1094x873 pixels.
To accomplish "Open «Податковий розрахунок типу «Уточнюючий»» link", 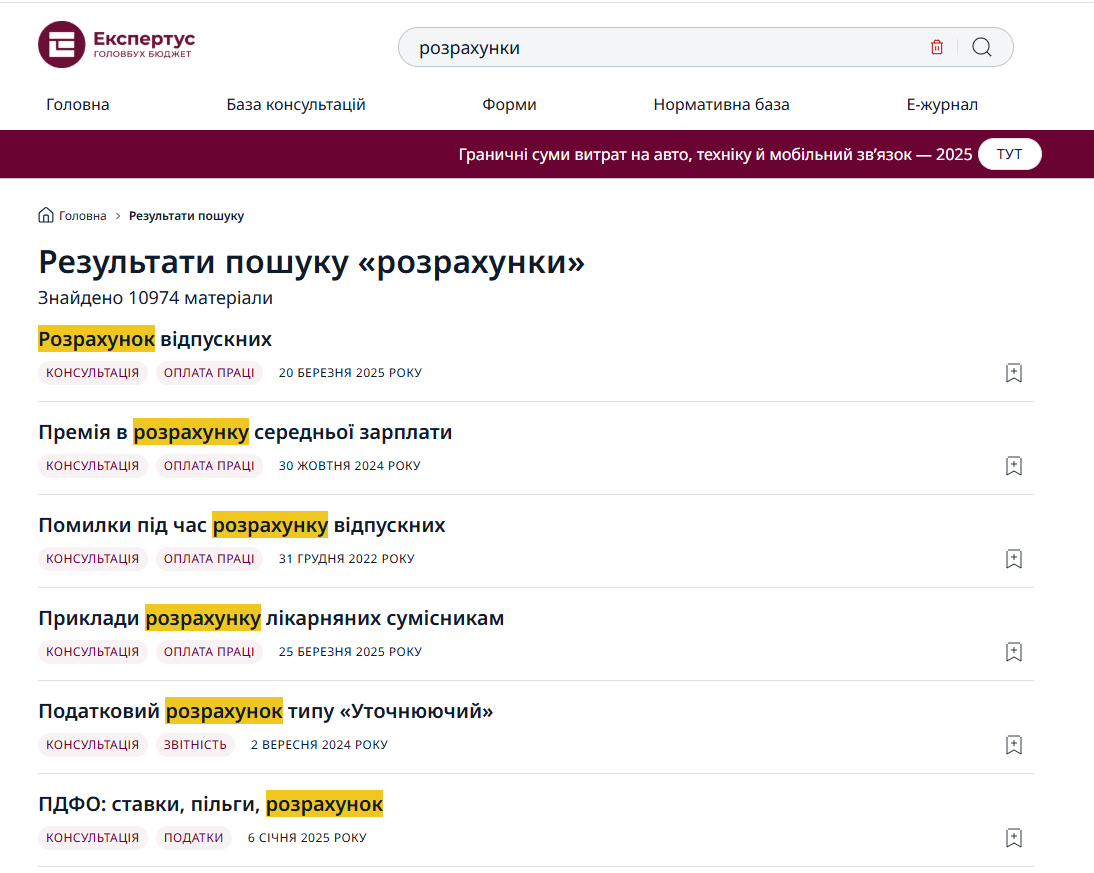I will coord(266,711).
